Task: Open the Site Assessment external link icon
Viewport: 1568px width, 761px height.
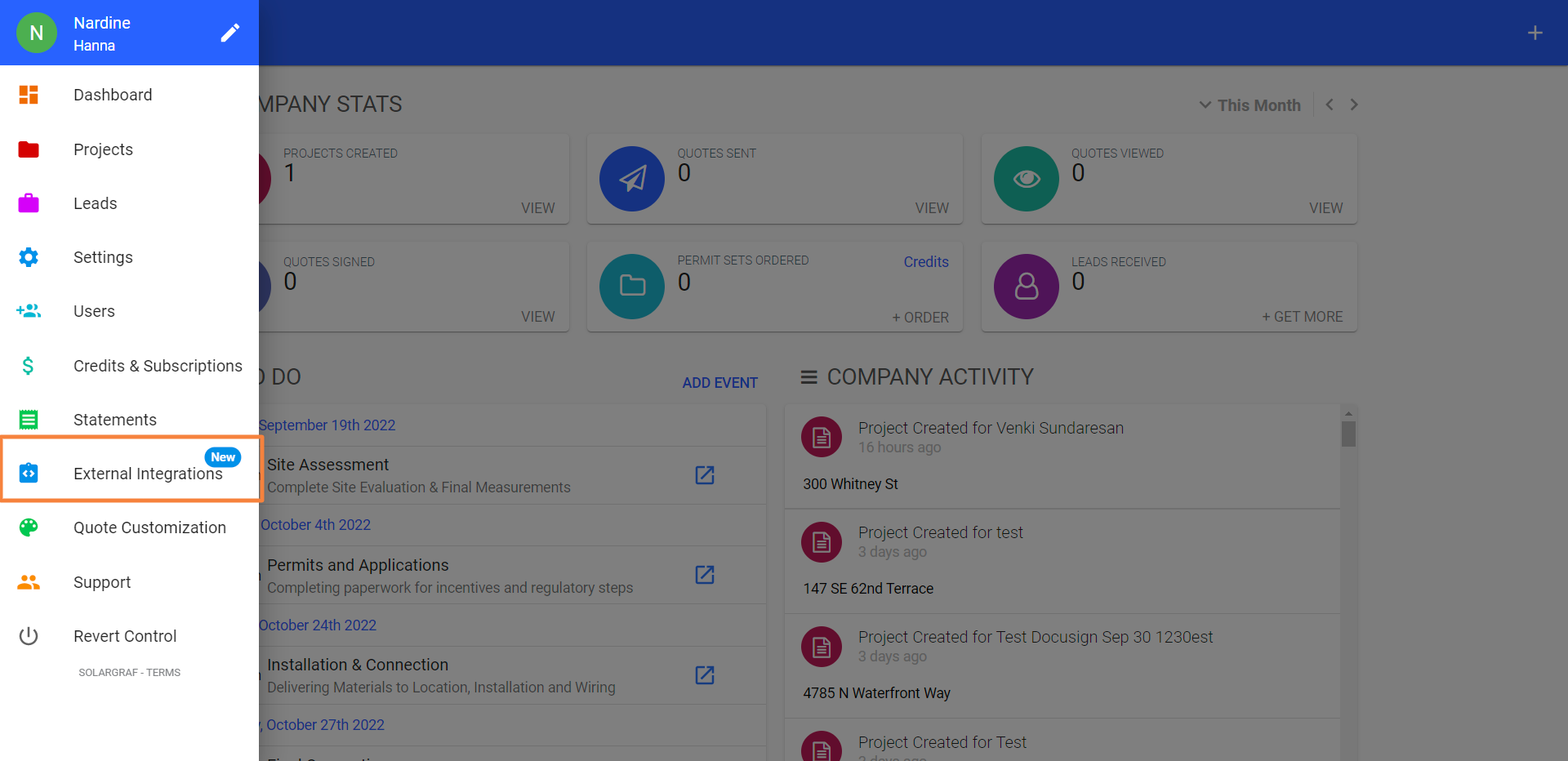Action: coord(704,475)
